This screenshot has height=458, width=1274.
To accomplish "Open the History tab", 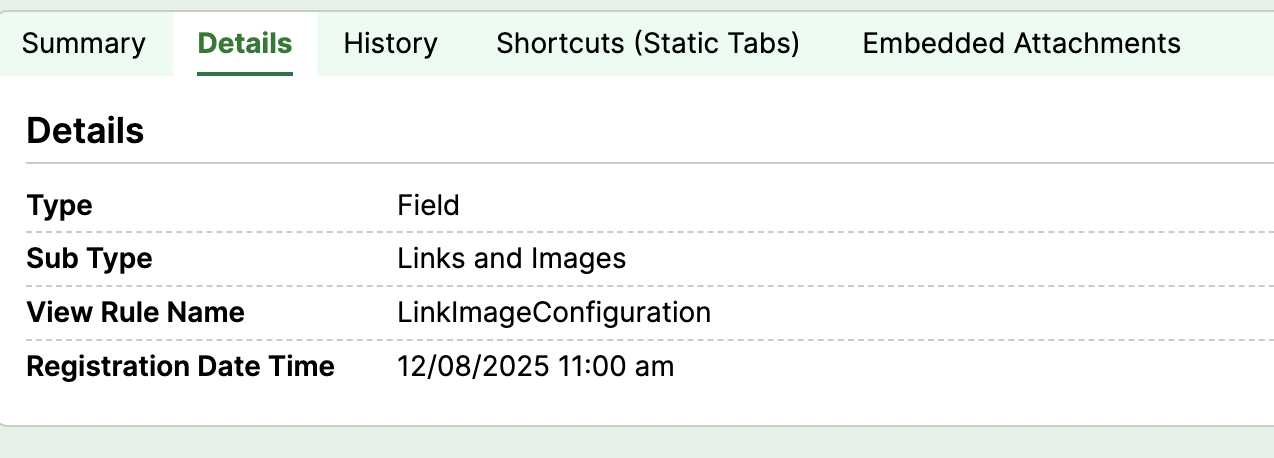I will pyautogui.click(x=390, y=44).
